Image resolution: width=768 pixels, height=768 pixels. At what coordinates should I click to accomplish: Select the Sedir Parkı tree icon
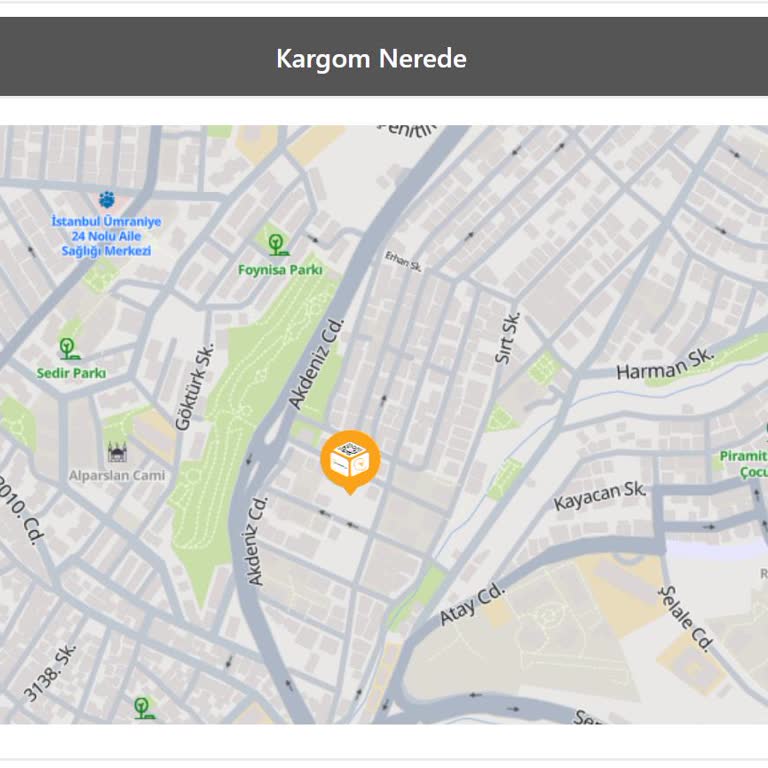click(x=70, y=349)
